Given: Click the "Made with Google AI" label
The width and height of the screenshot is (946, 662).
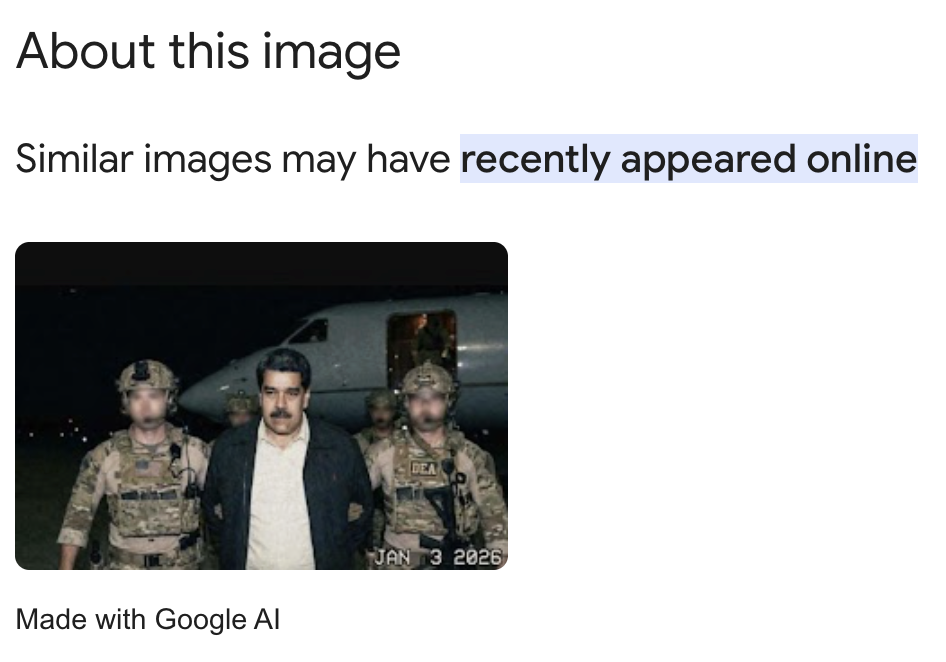Looking at the screenshot, I should 148,620.
